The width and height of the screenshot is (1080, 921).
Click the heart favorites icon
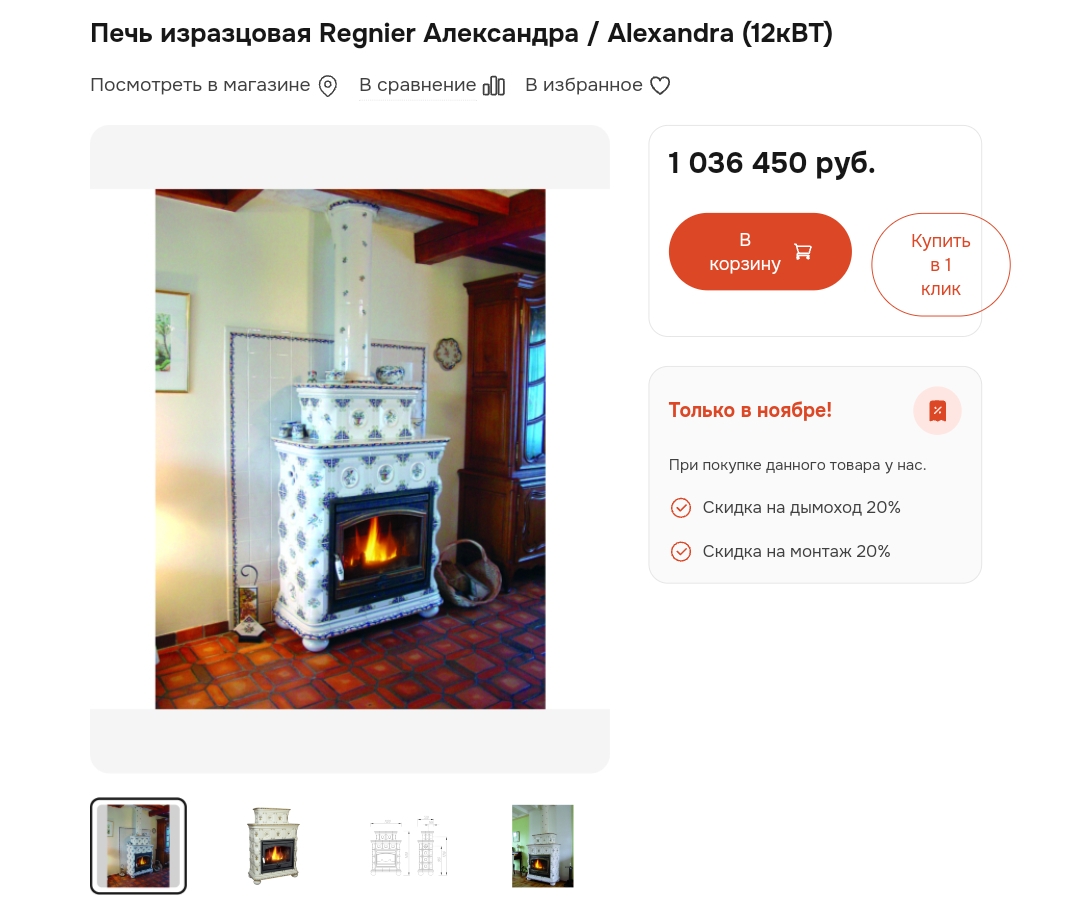point(660,85)
